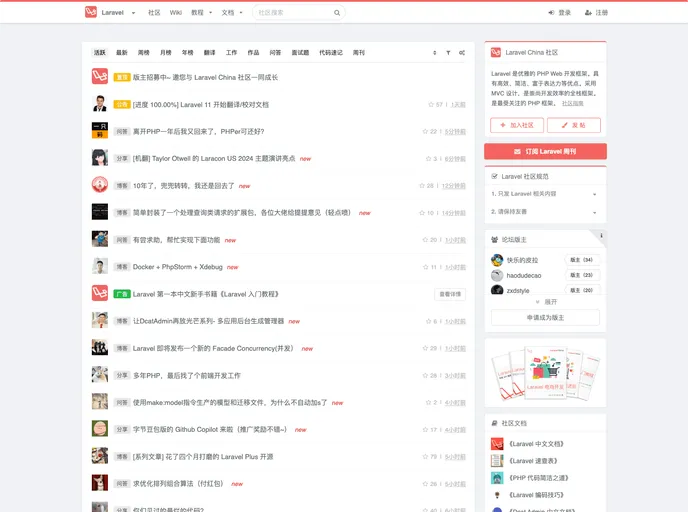The width and height of the screenshot is (688, 512).
Task: Switch to the 翻译 tab
Action: tap(209, 53)
